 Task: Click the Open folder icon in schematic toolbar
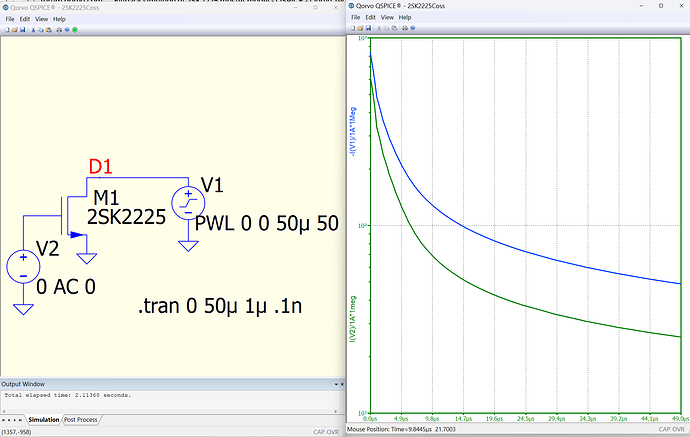[x=15, y=29]
